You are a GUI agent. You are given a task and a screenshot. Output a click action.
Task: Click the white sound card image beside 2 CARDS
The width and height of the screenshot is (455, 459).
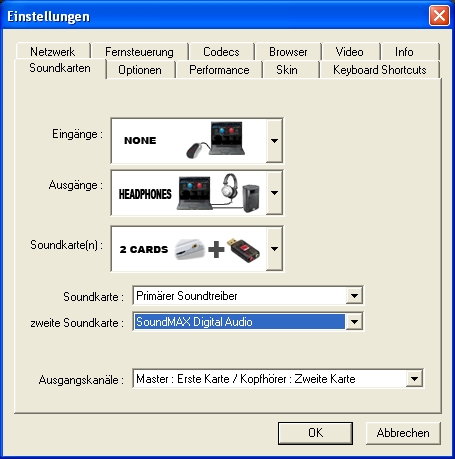click(x=190, y=249)
